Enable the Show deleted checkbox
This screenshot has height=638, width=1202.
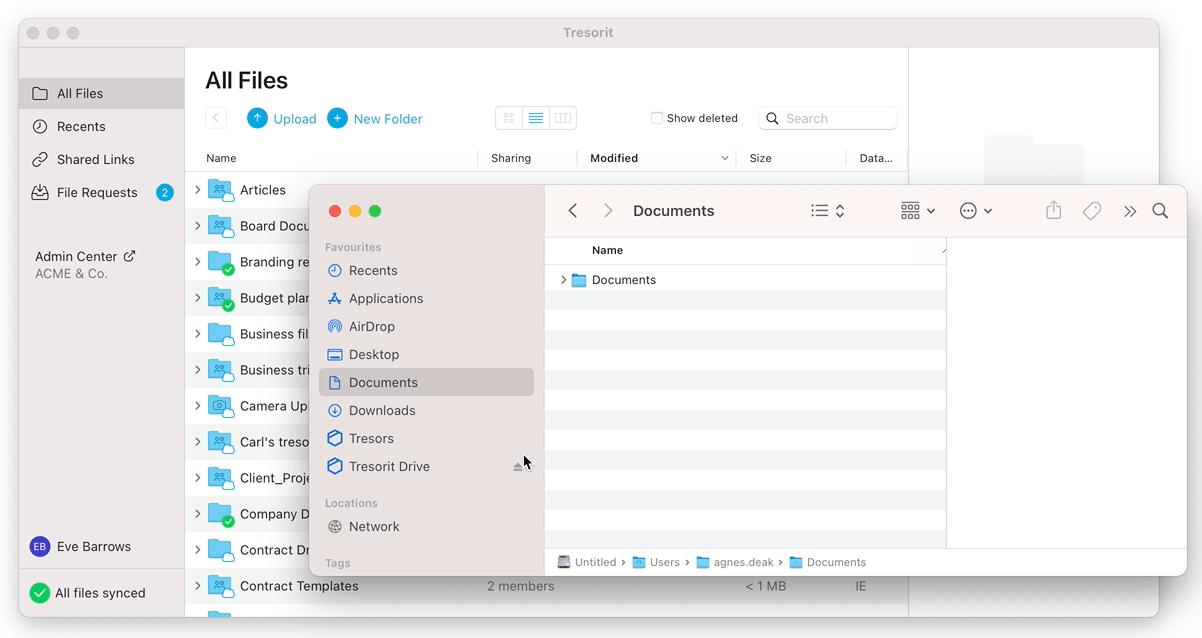click(x=657, y=118)
